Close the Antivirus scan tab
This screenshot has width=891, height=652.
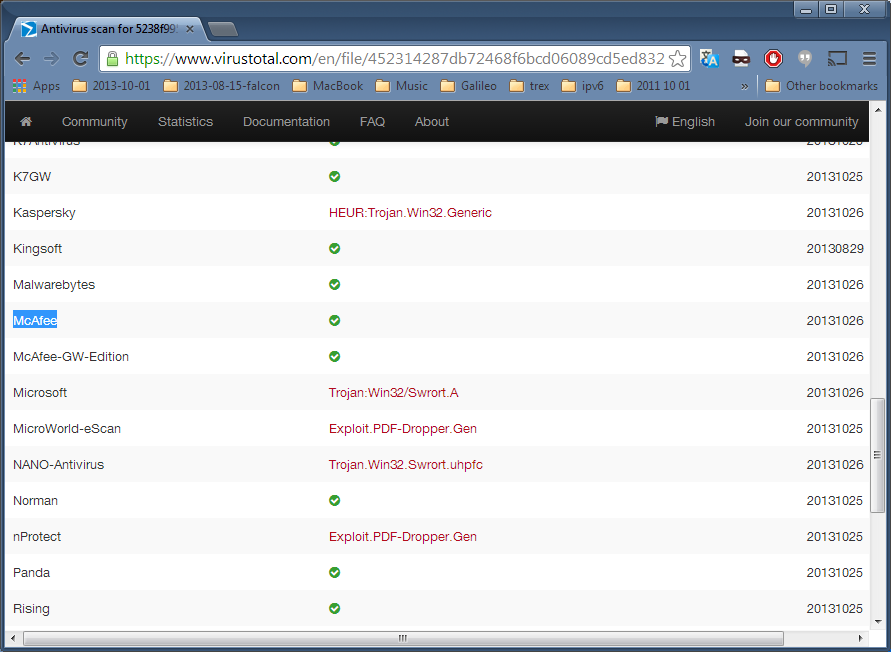[x=190, y=29]
